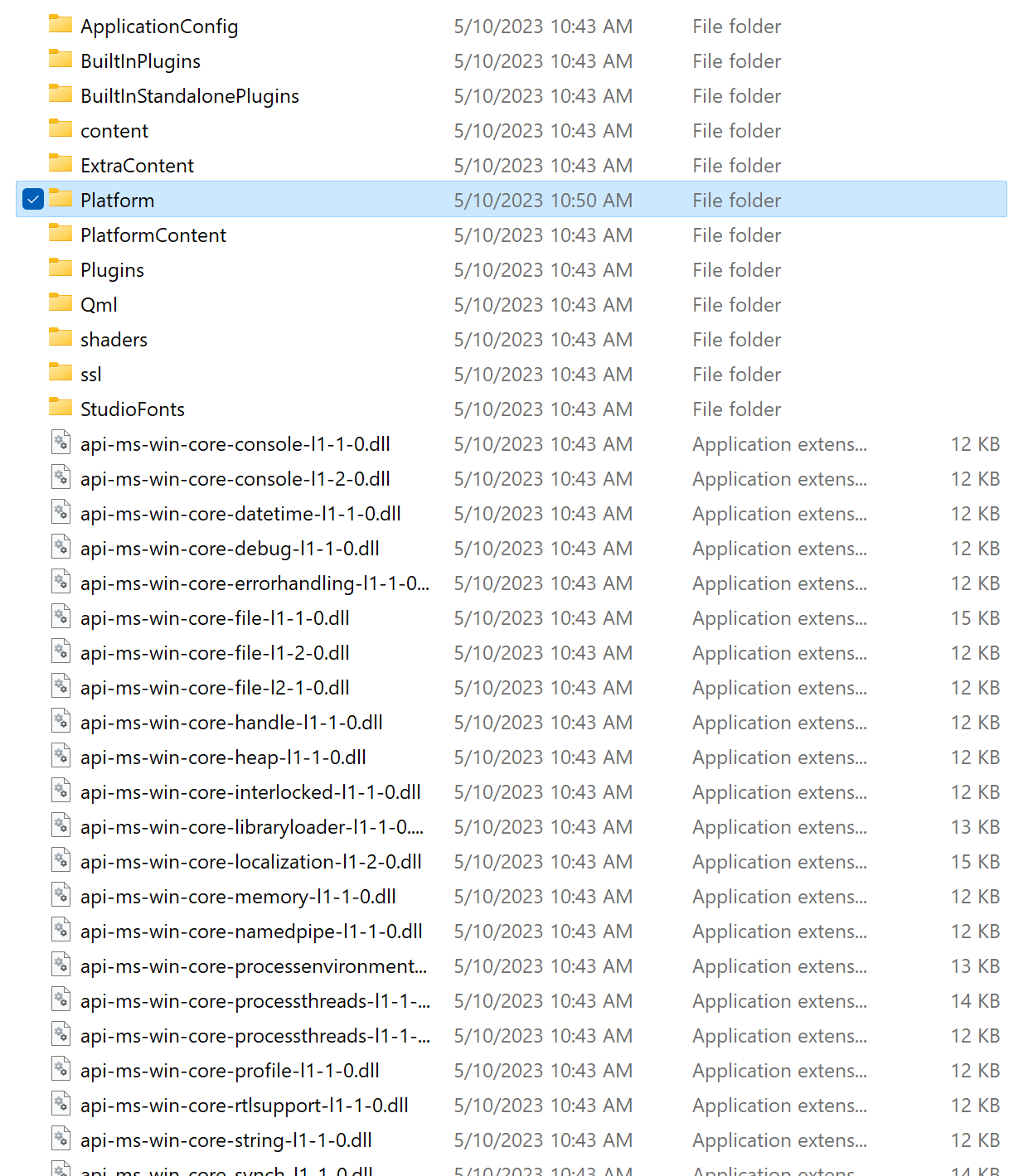This screenshot has height=1176, width=1033.
Task: Click the BuiltInPlugins folder icon
Action: [x=61, y=60]
